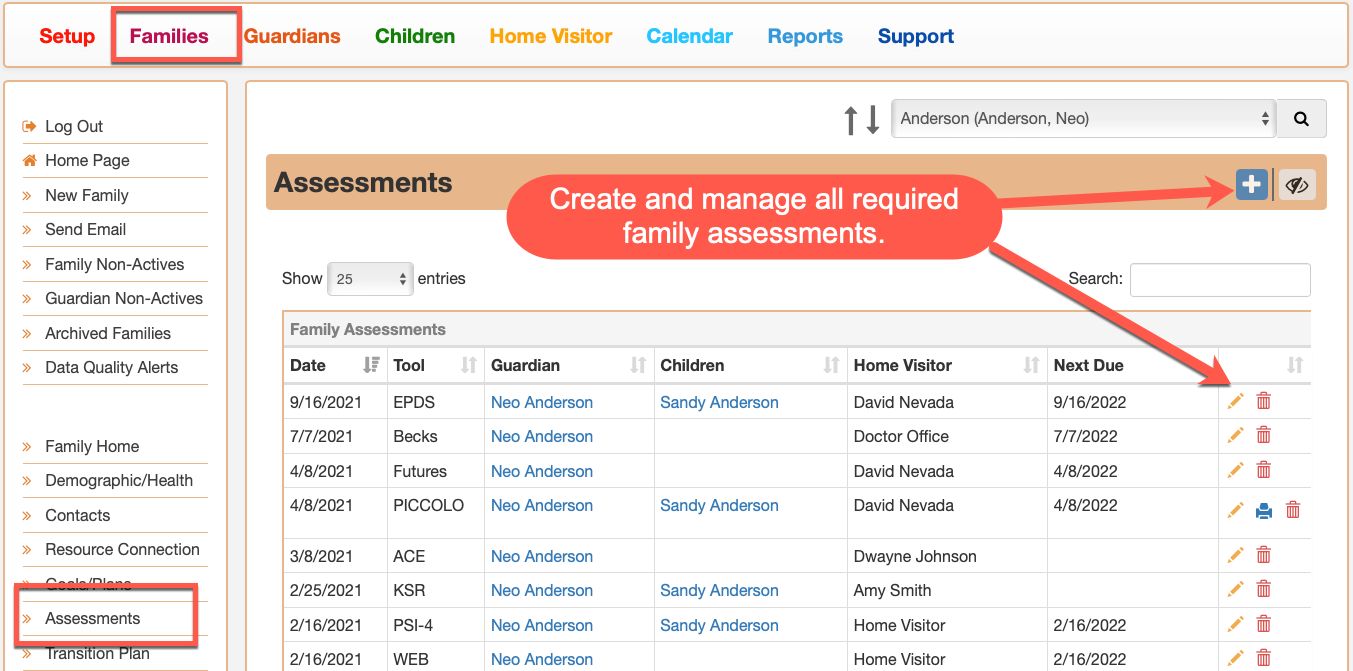Open Resource Connection in the sidebar
The image size is (1353, 671).
coord(122,549)
